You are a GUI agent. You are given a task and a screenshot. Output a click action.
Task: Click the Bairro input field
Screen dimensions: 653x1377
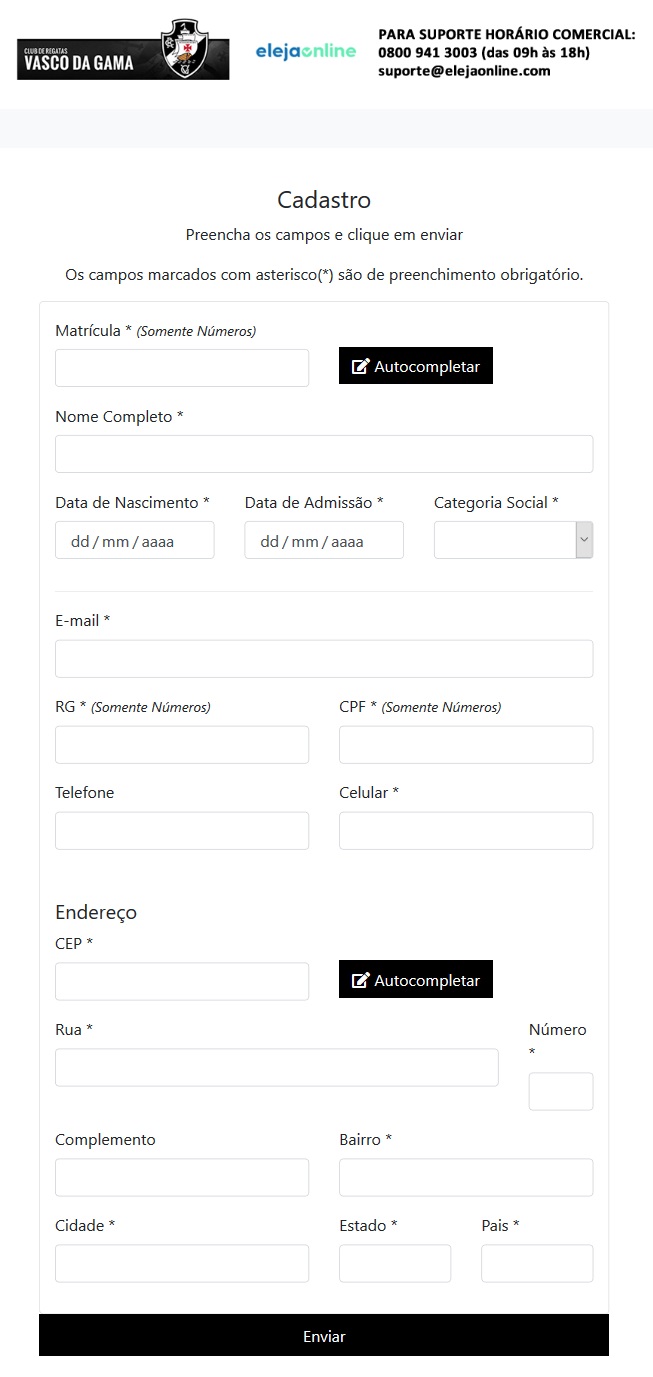pyautogui.click(x=466, y=1178)
